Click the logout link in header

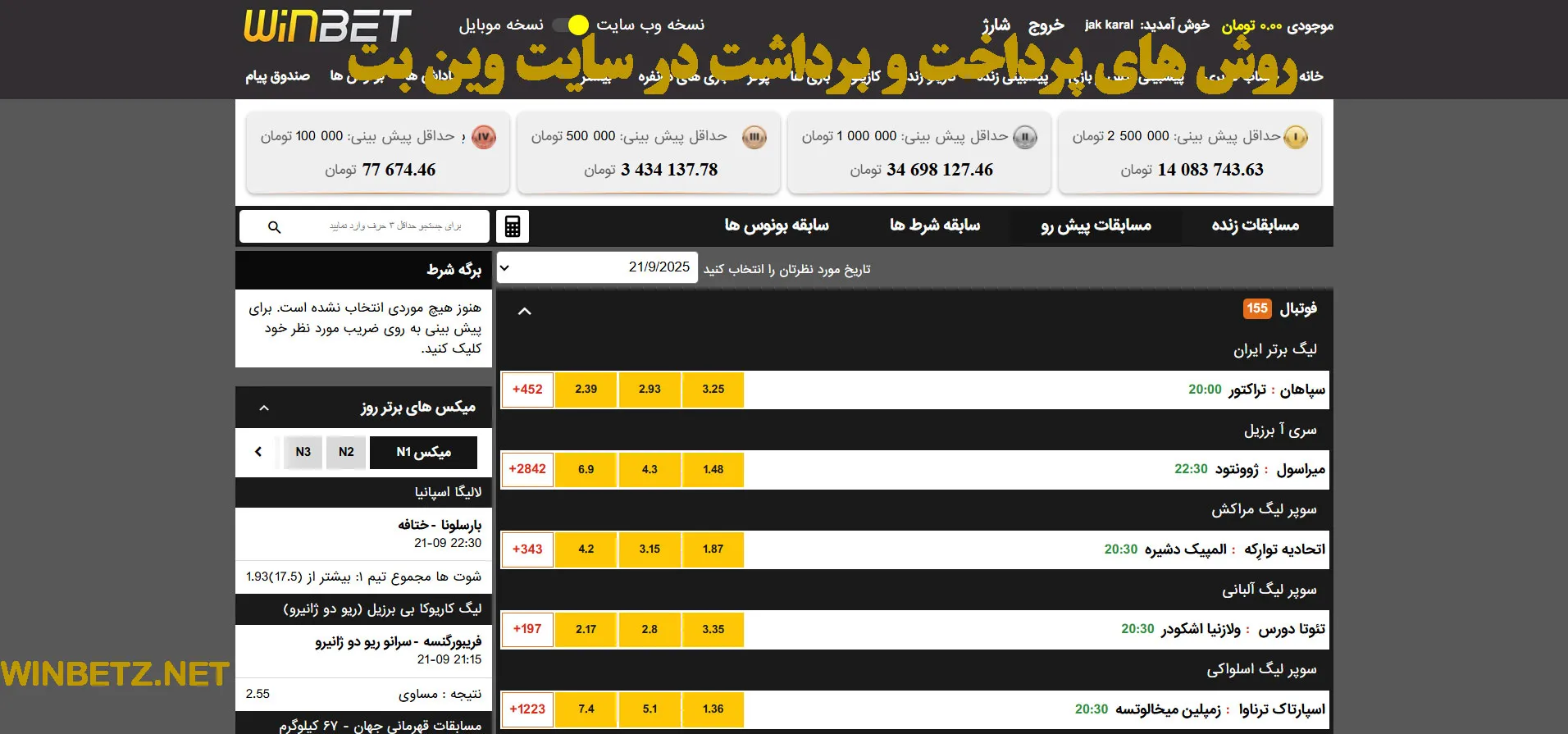point(1046,25)
